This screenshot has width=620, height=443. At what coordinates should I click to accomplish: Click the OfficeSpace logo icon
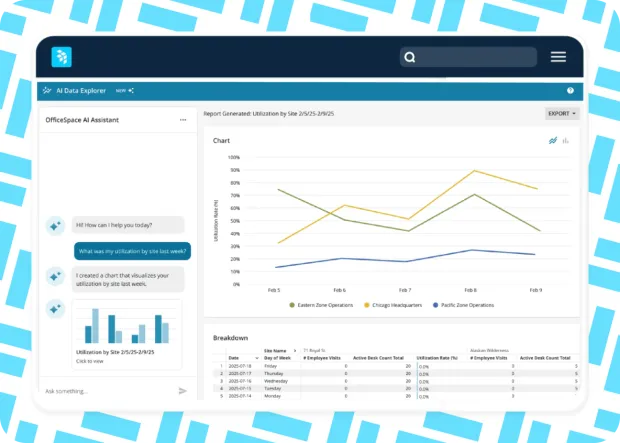coord(62,57)
